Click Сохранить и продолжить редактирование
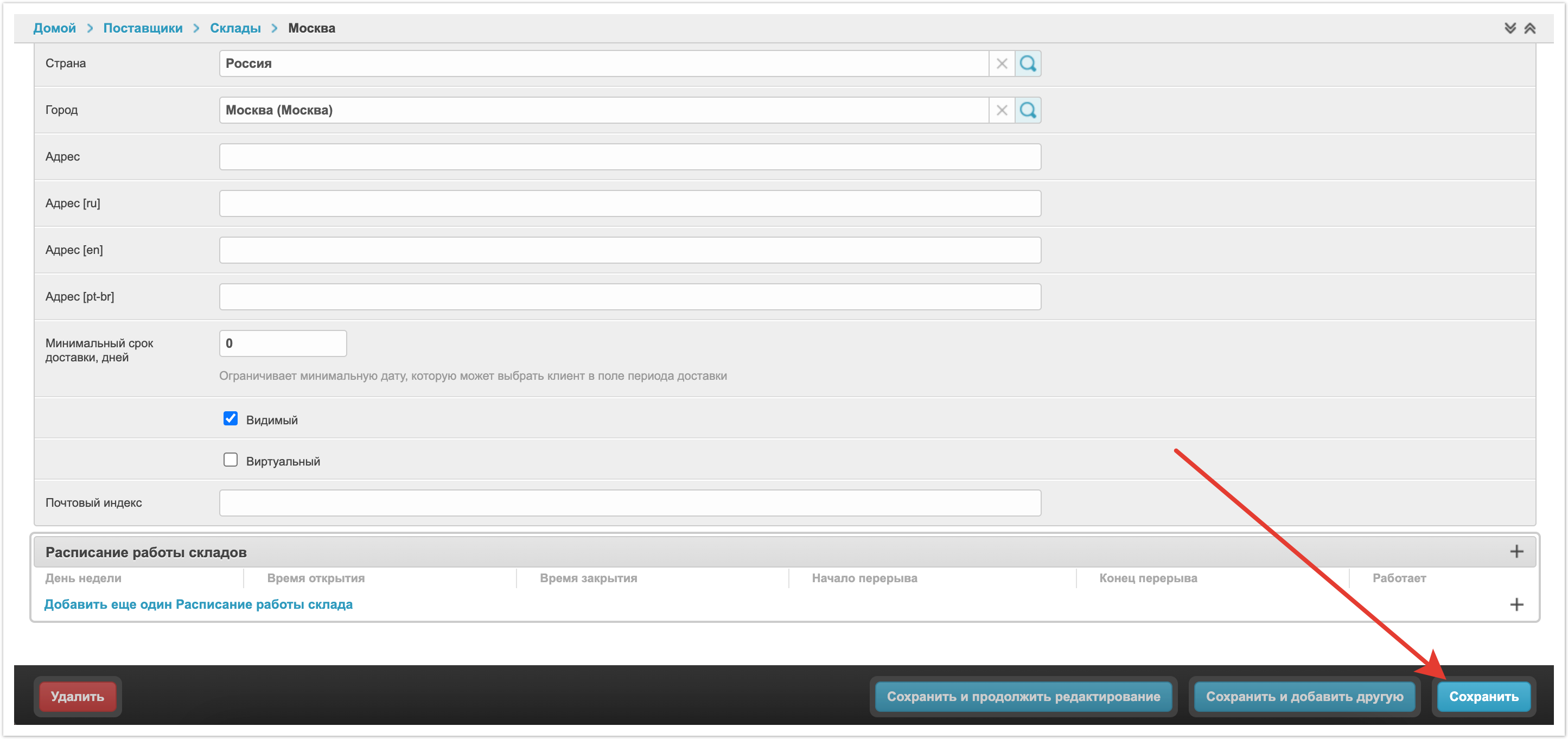The height and width of the screenshot is (739, 1568). tap(1023, 696)
